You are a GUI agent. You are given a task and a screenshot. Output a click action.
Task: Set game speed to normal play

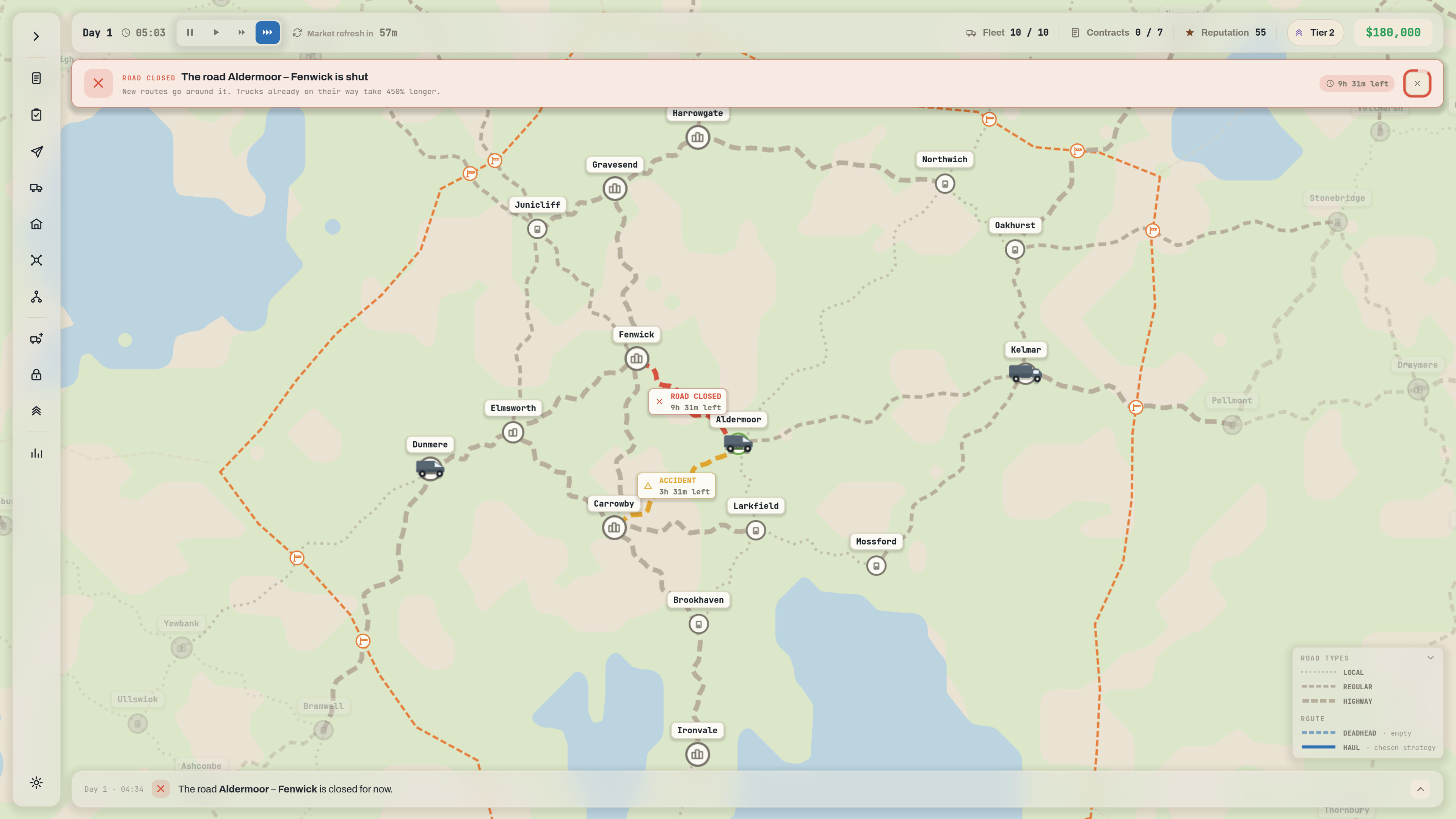pos(216,33)
